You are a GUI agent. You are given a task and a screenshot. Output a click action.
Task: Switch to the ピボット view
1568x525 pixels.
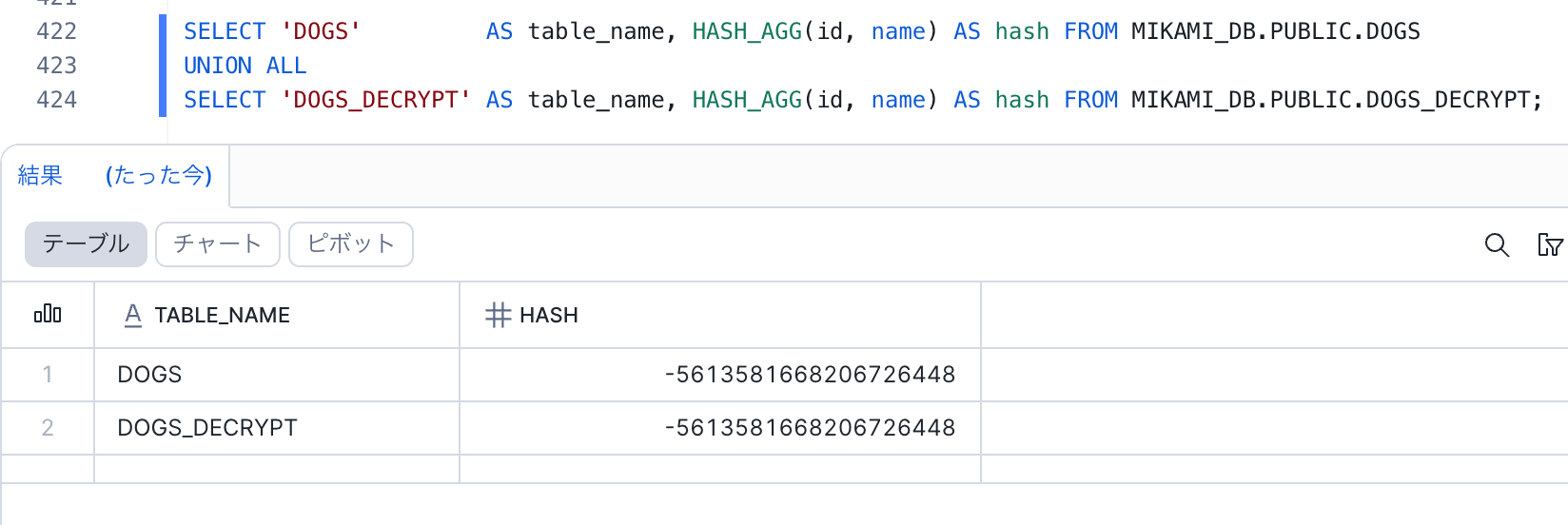(x=351, y=244)
